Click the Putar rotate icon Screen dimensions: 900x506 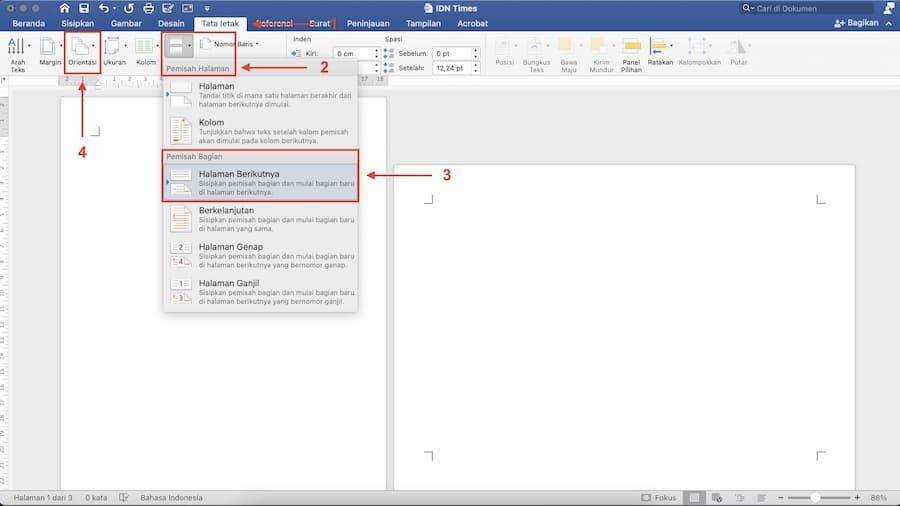point(738,46)
